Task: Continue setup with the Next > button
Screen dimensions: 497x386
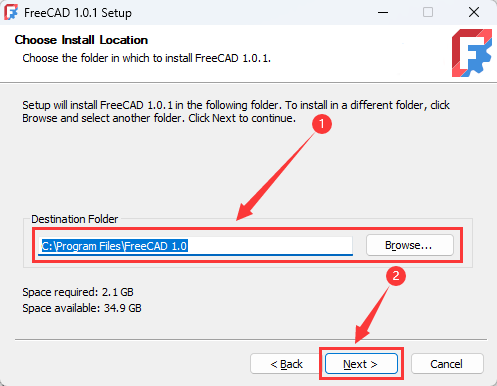Action: [361, 364]
